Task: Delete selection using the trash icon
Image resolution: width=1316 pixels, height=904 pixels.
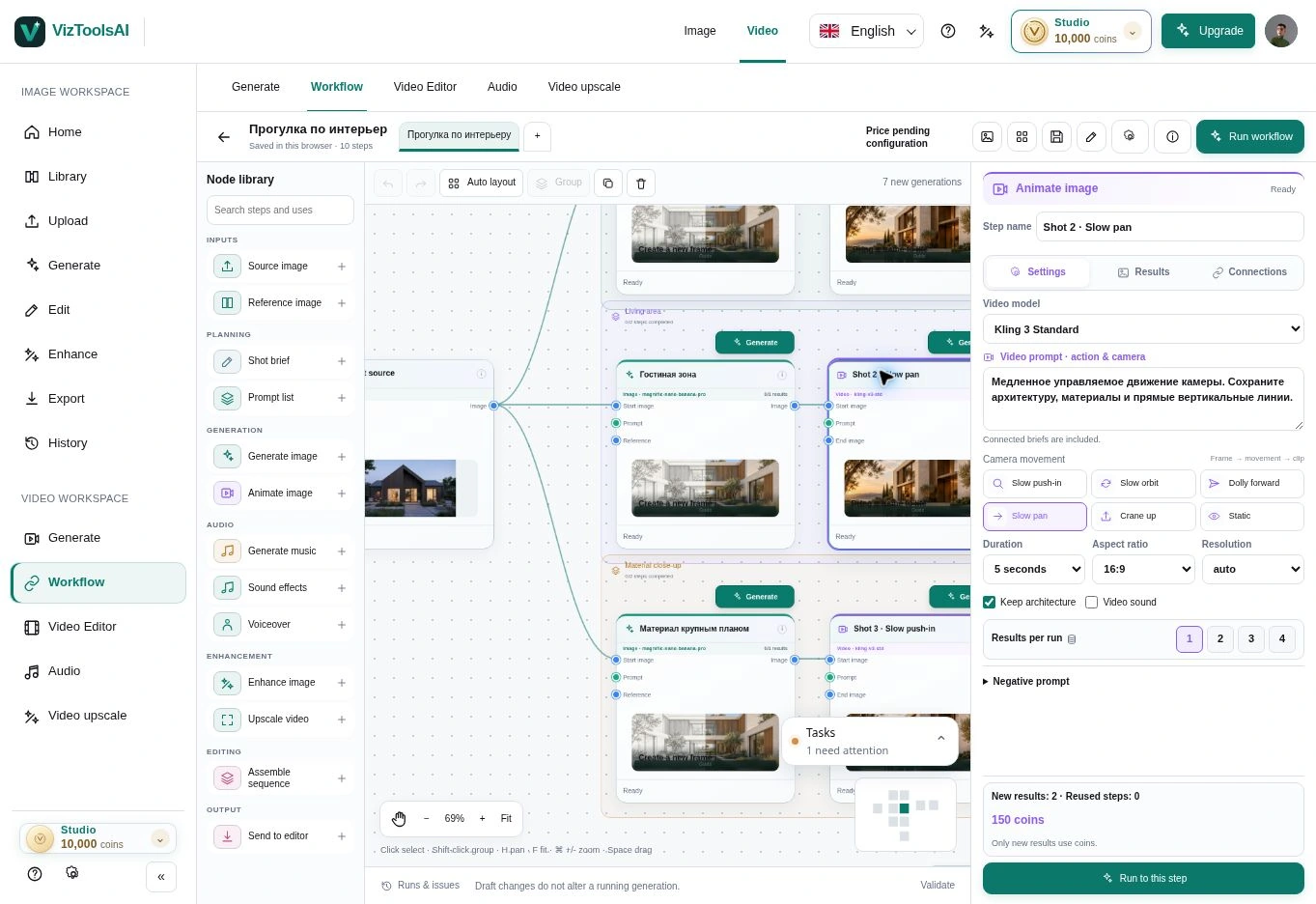Action: (x=641, y=183)
